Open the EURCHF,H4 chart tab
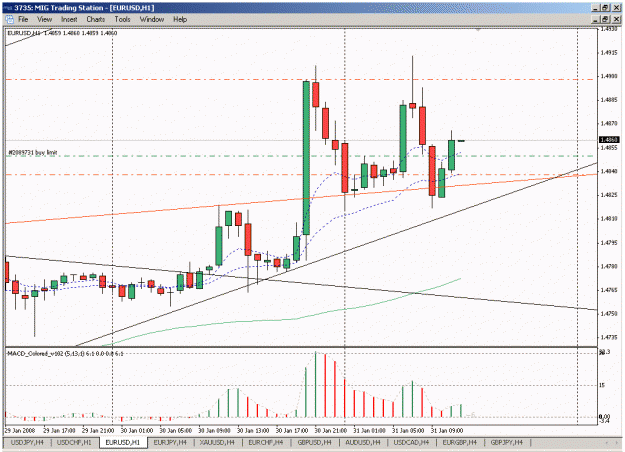 click(265, 442)
